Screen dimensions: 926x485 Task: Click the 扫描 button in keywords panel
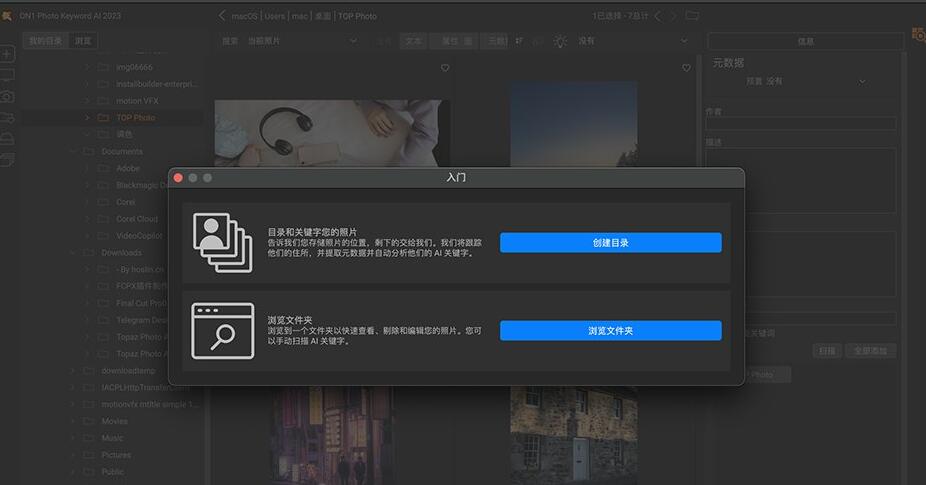(827, 351)
